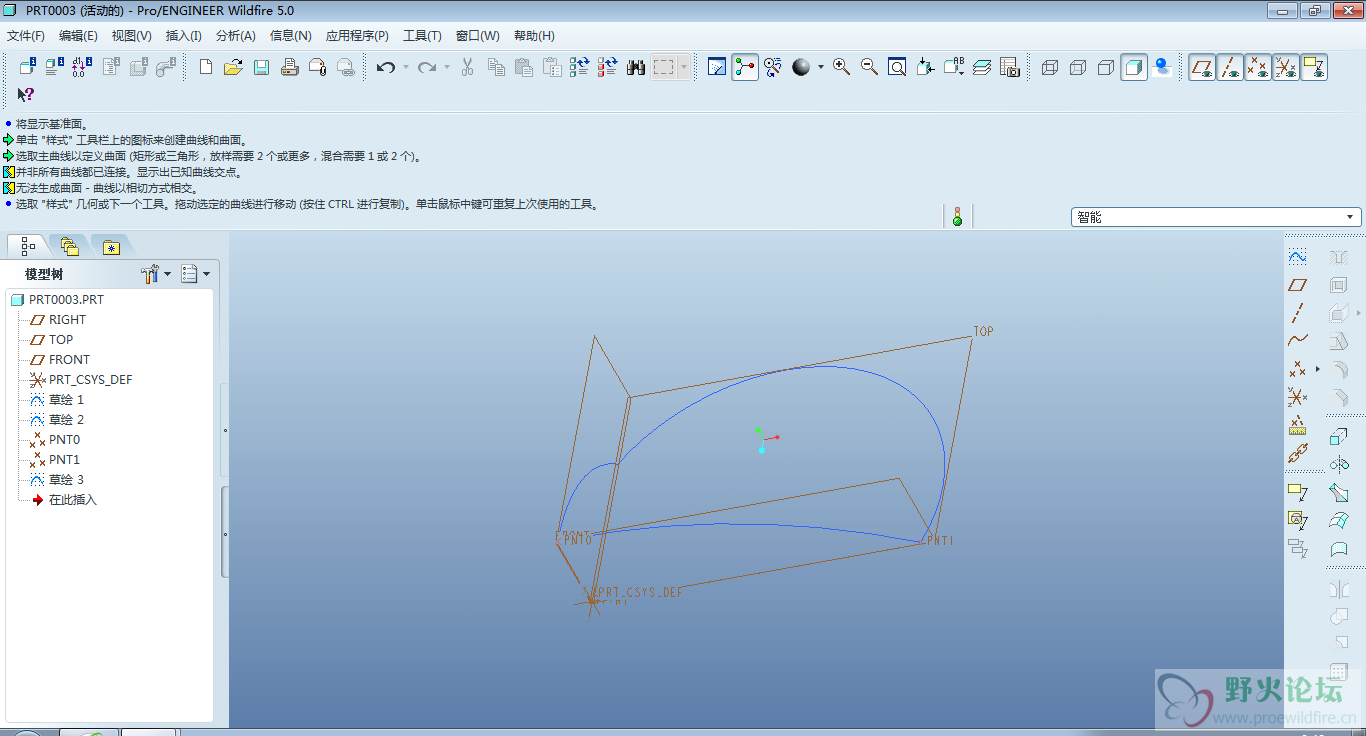Zoom out with the magnifier minus icon
Viewport: 1366px width, 736px height.
click(x=869, y=67)
